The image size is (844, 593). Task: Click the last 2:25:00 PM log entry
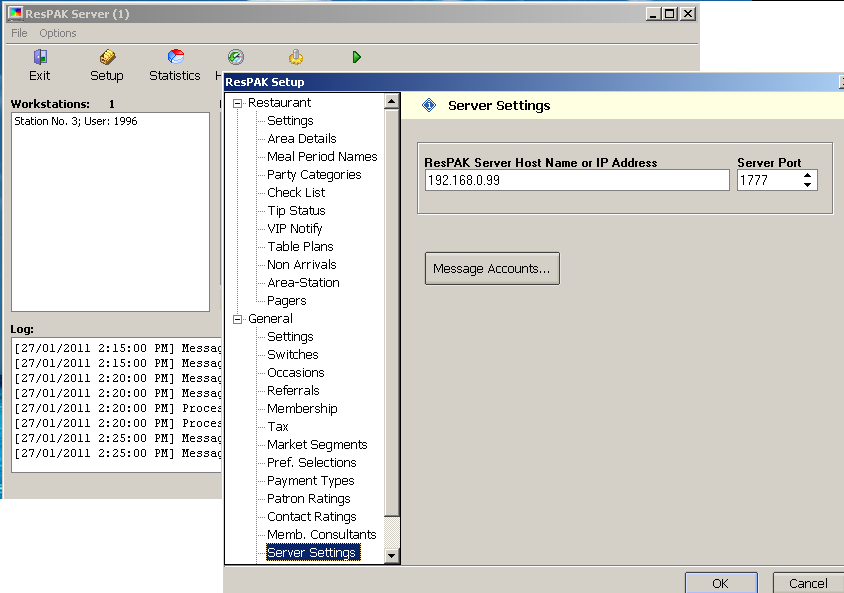pyautogui.click(x=118, y=454)
